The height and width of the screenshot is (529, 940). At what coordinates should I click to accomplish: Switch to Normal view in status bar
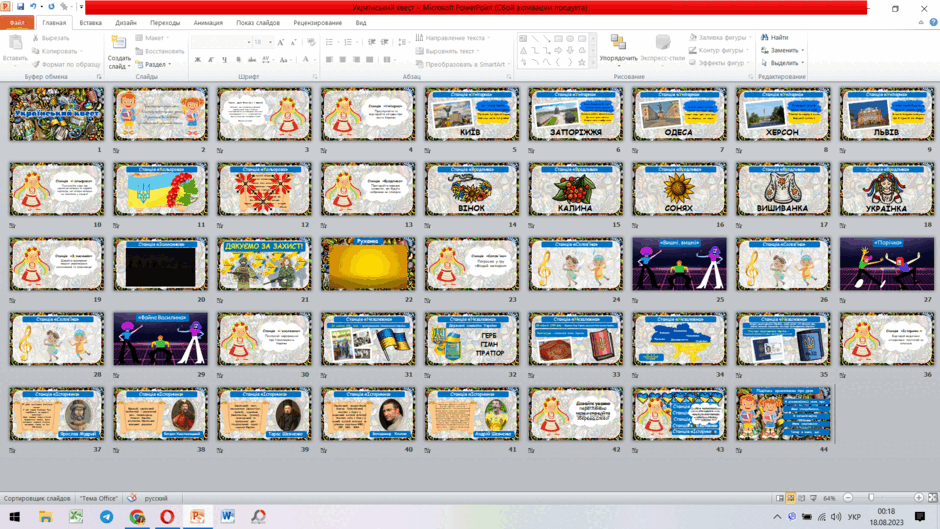click(x=779, y=498)
